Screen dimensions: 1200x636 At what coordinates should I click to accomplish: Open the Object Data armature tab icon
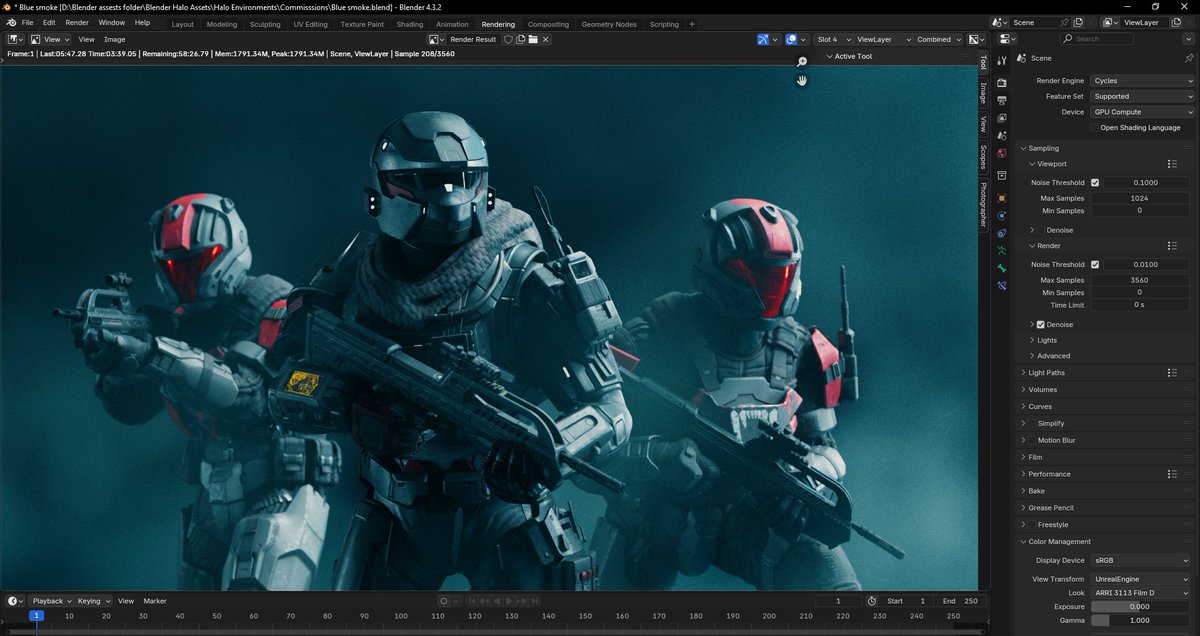click(1001, 251)
